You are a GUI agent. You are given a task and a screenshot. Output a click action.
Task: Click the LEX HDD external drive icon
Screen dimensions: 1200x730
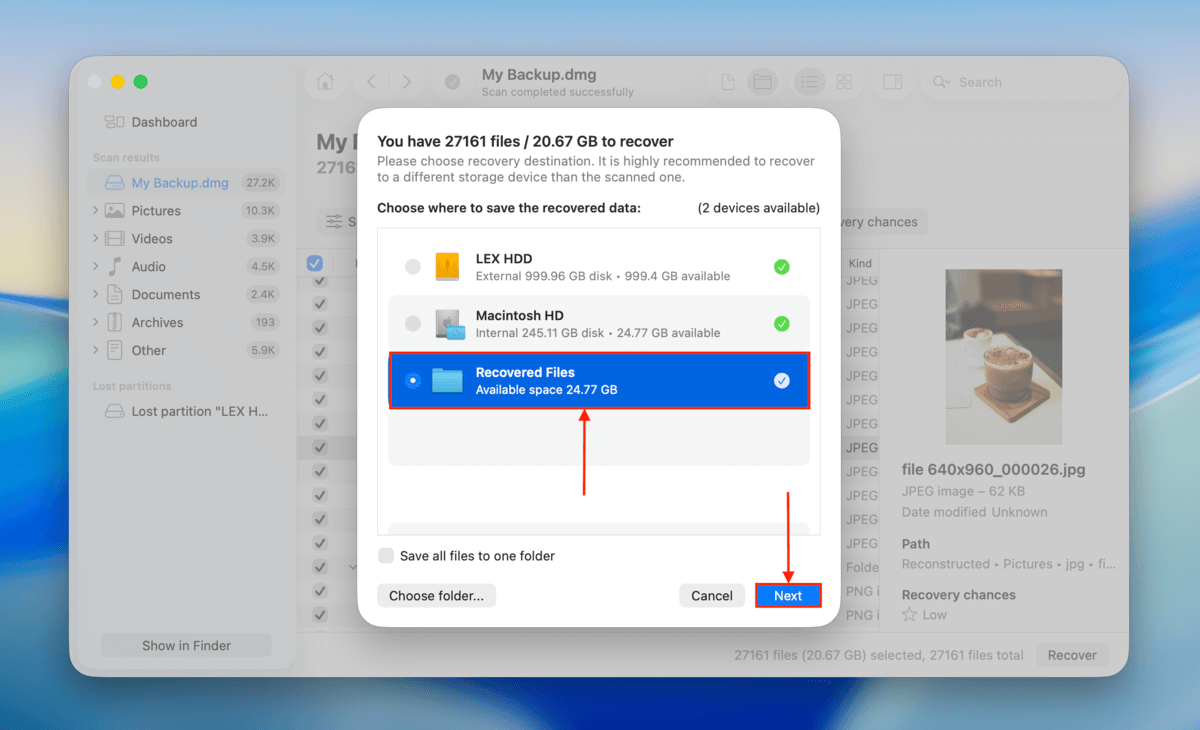[447, 267]
